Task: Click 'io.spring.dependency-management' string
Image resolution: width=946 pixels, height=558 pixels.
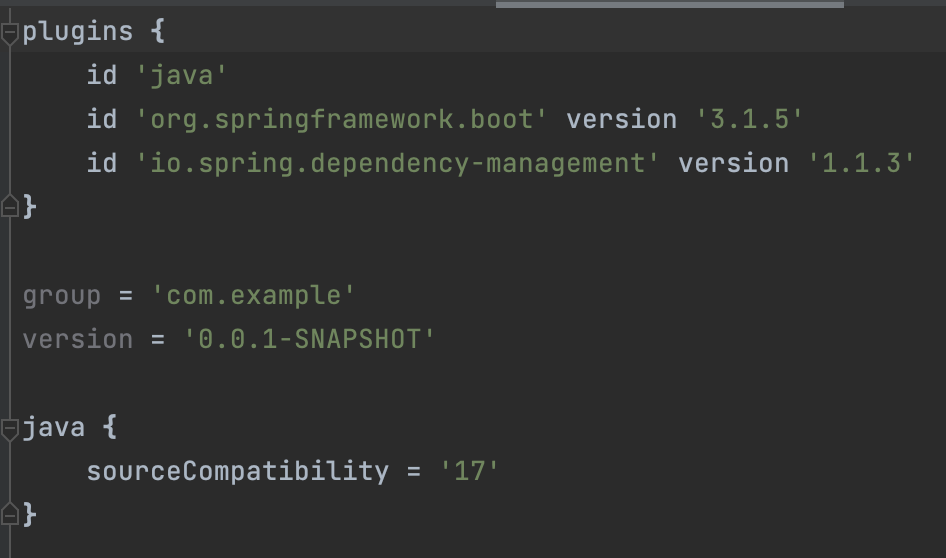Action: (x=398, y=163)
